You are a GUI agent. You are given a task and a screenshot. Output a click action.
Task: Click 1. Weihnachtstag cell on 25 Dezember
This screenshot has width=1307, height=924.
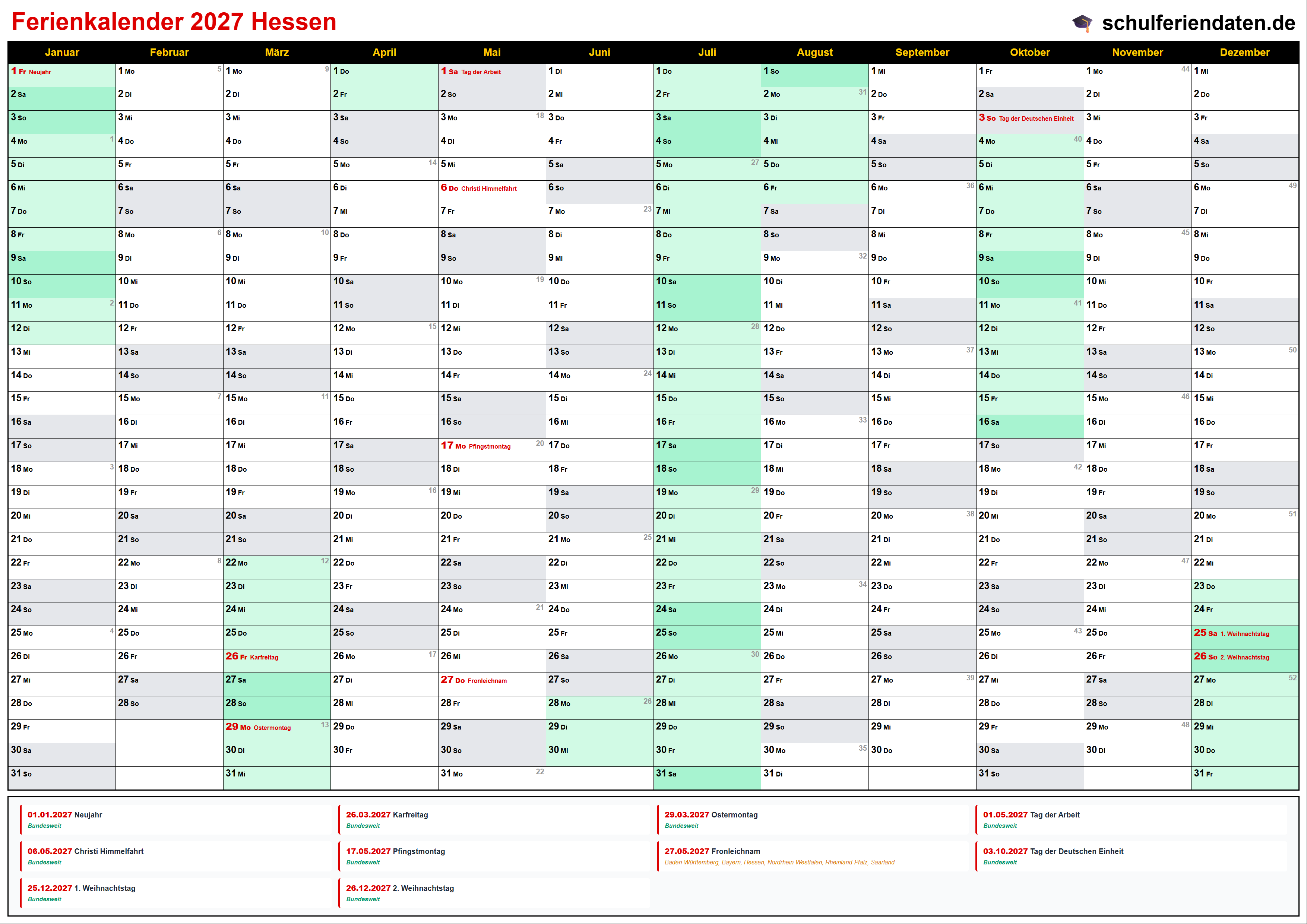pos(1244,634)
